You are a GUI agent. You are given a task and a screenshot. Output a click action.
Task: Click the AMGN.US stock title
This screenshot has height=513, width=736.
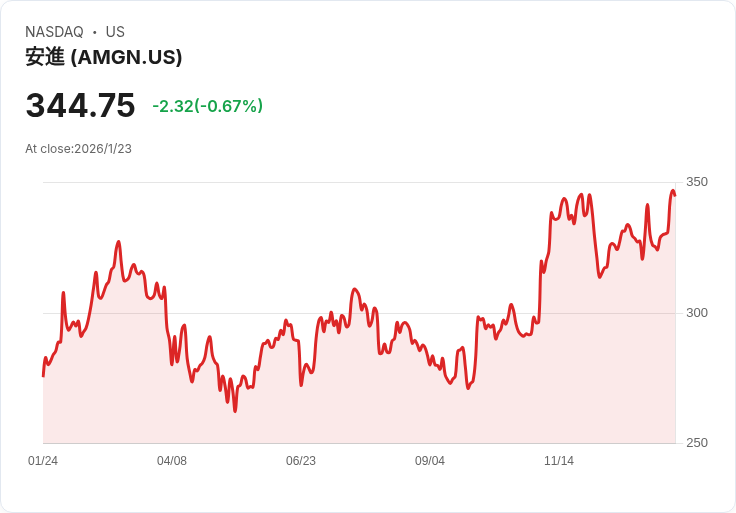pos(104,57)
